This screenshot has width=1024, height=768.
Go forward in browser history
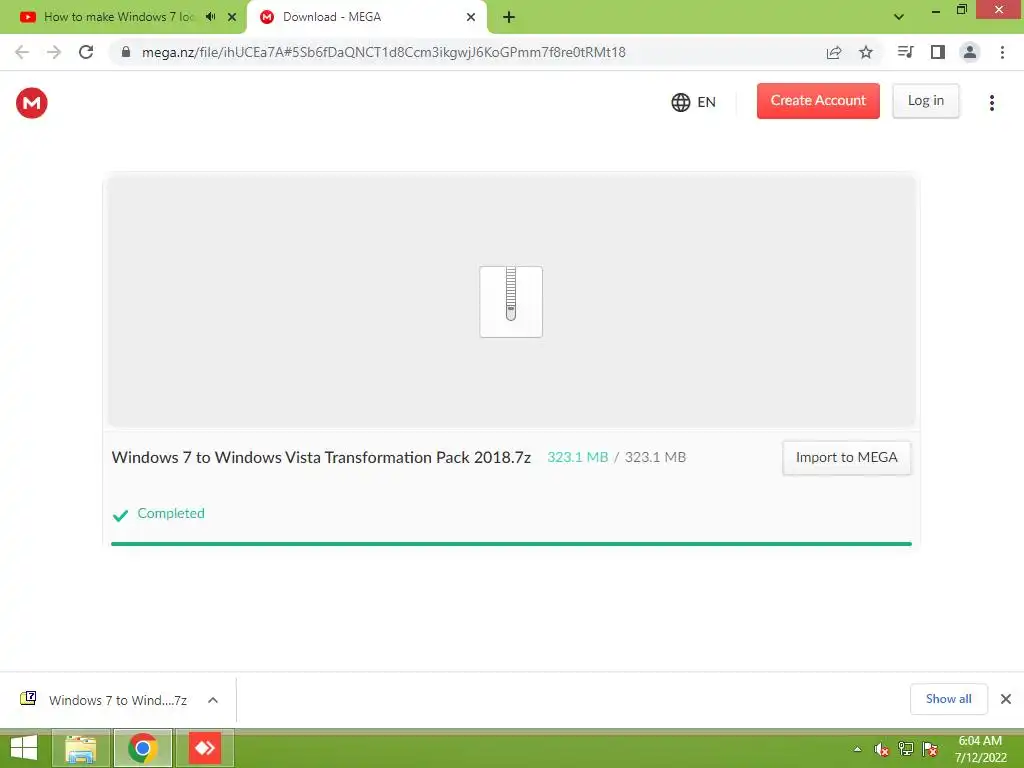click(54, 52)
